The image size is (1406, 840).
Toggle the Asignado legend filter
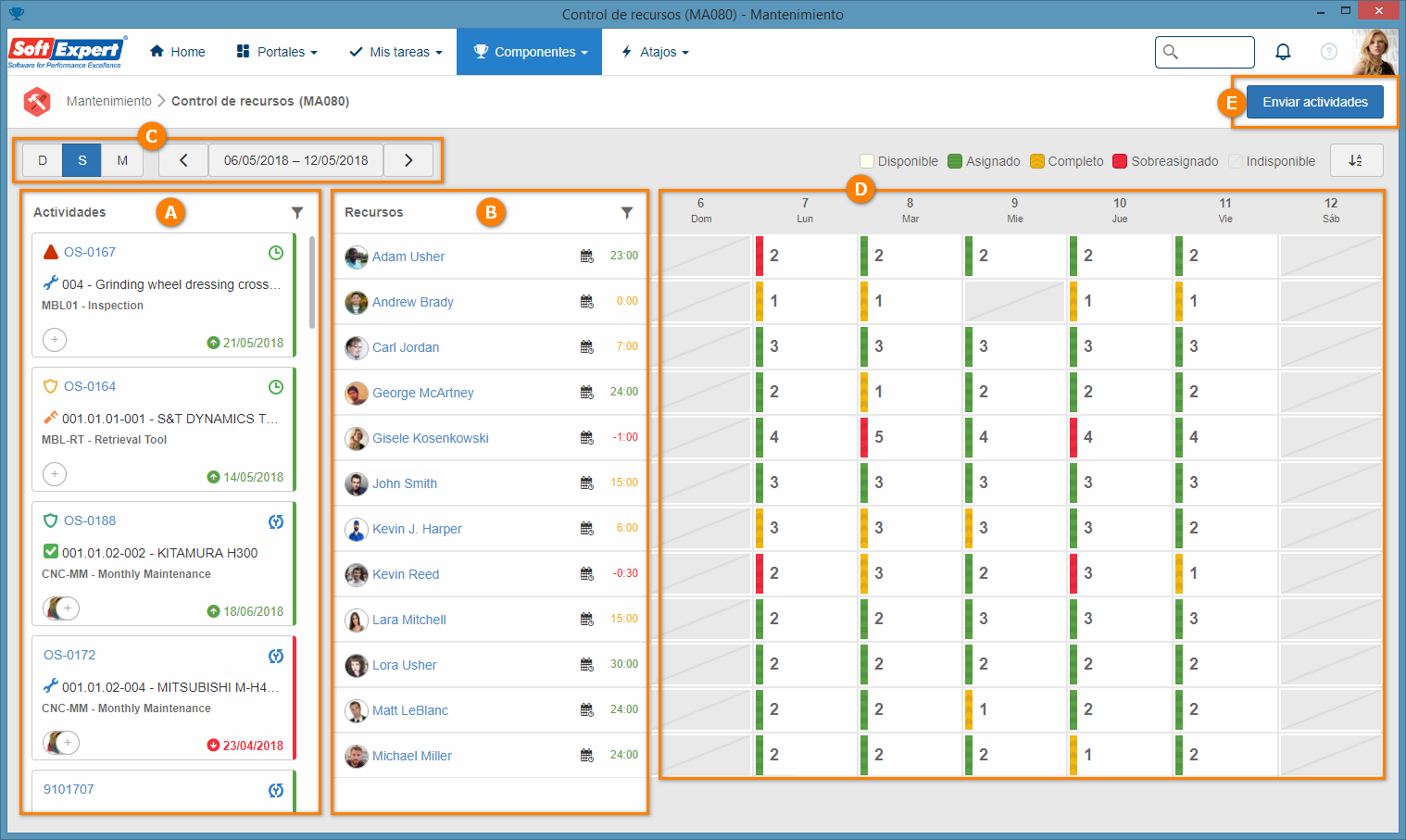click(x=984, y=161)
